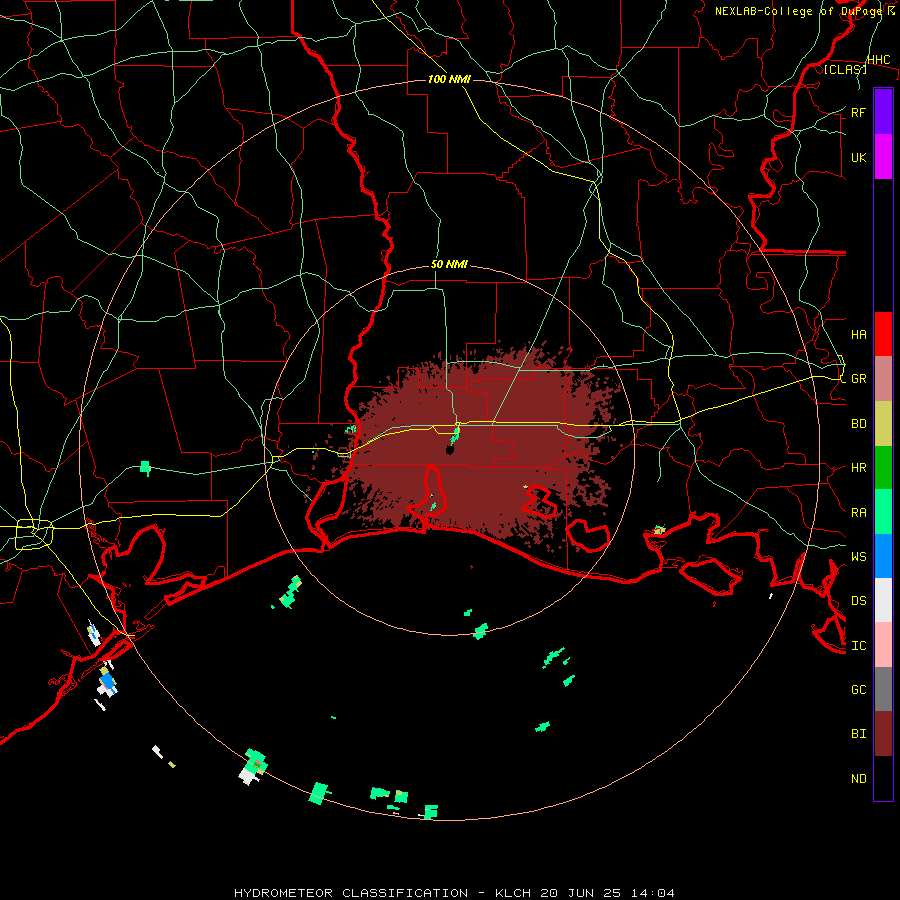Click the GR pink legend swatch
Screen dimensions: 900x900
pos(883,378)
